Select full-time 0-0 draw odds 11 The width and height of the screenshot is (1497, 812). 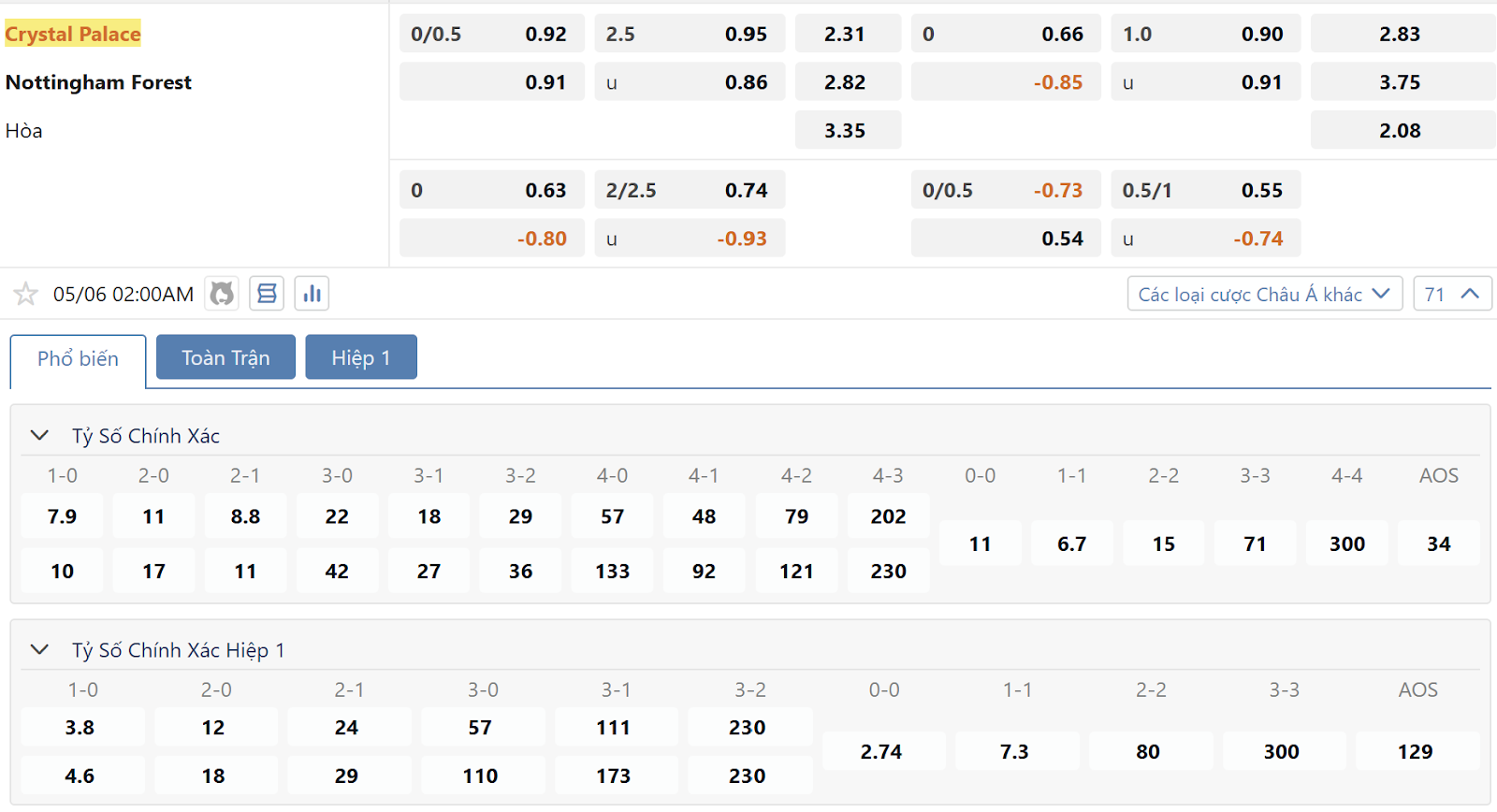pos(980,544)
